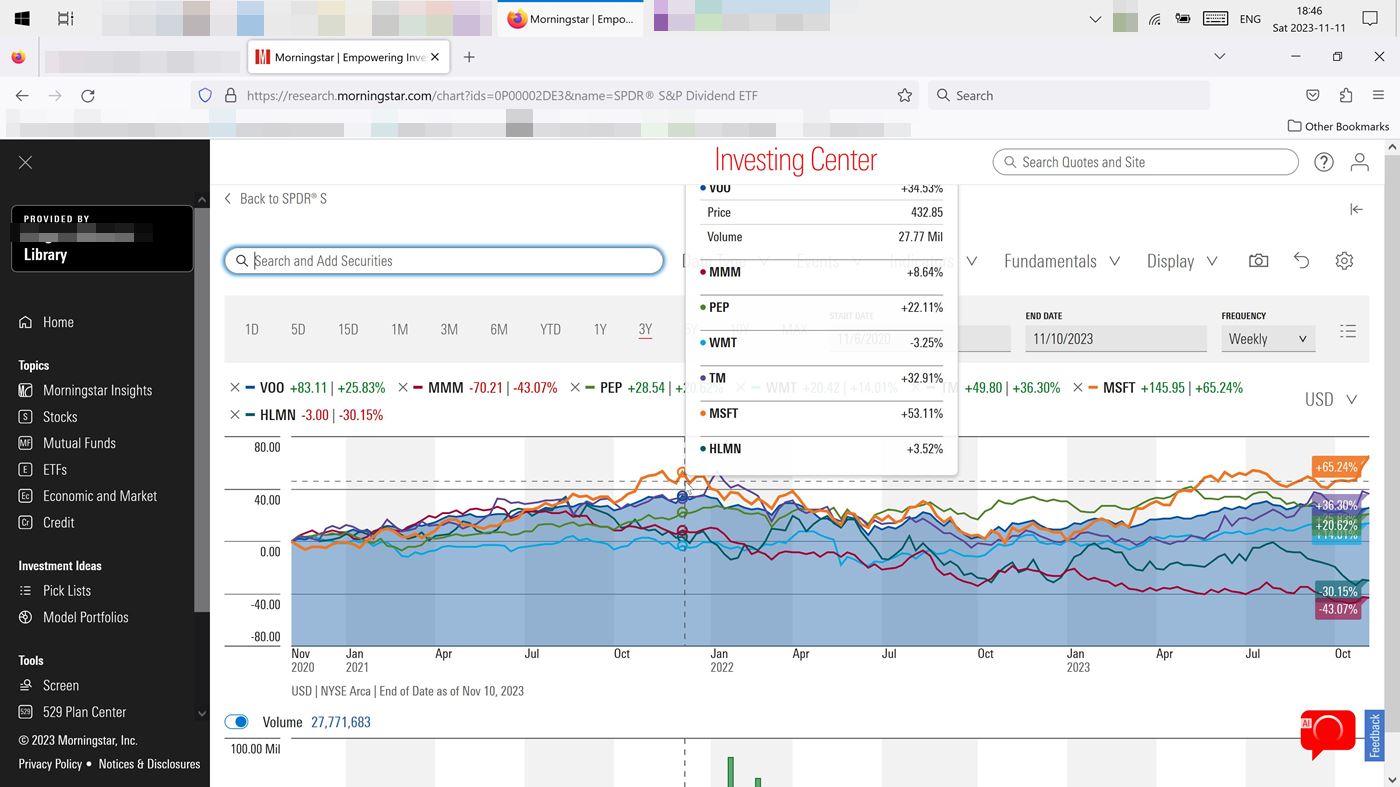Go back in Firefox

22,96
